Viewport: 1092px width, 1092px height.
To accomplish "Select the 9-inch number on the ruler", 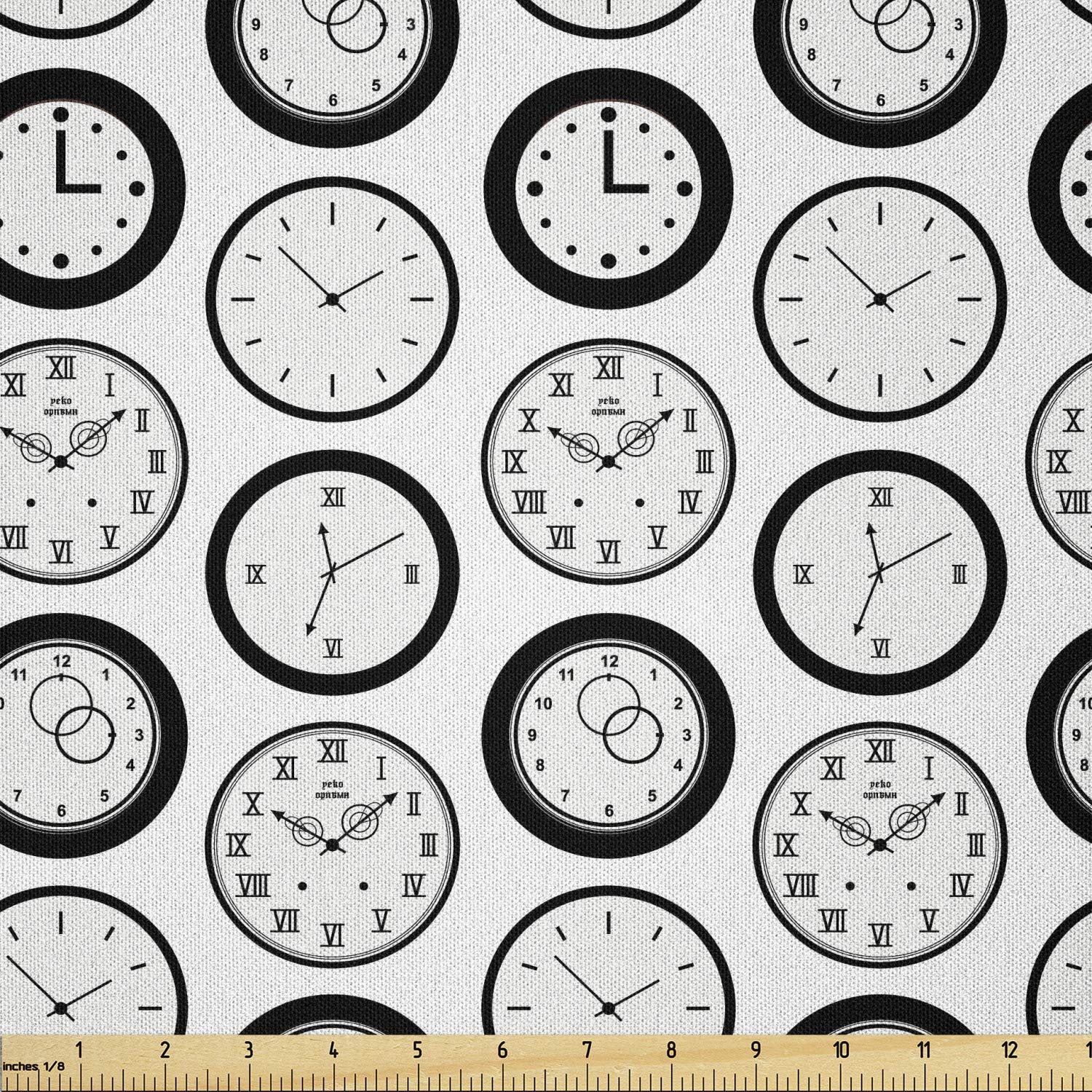I will point(756,1051).
